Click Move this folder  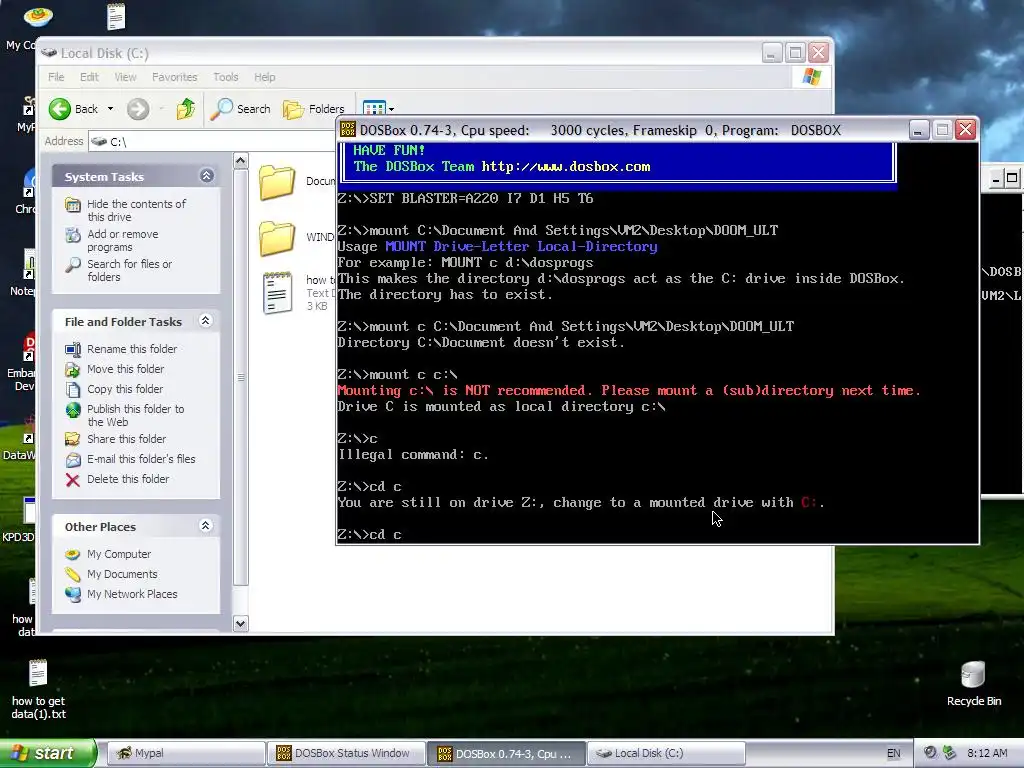(125, 369)
